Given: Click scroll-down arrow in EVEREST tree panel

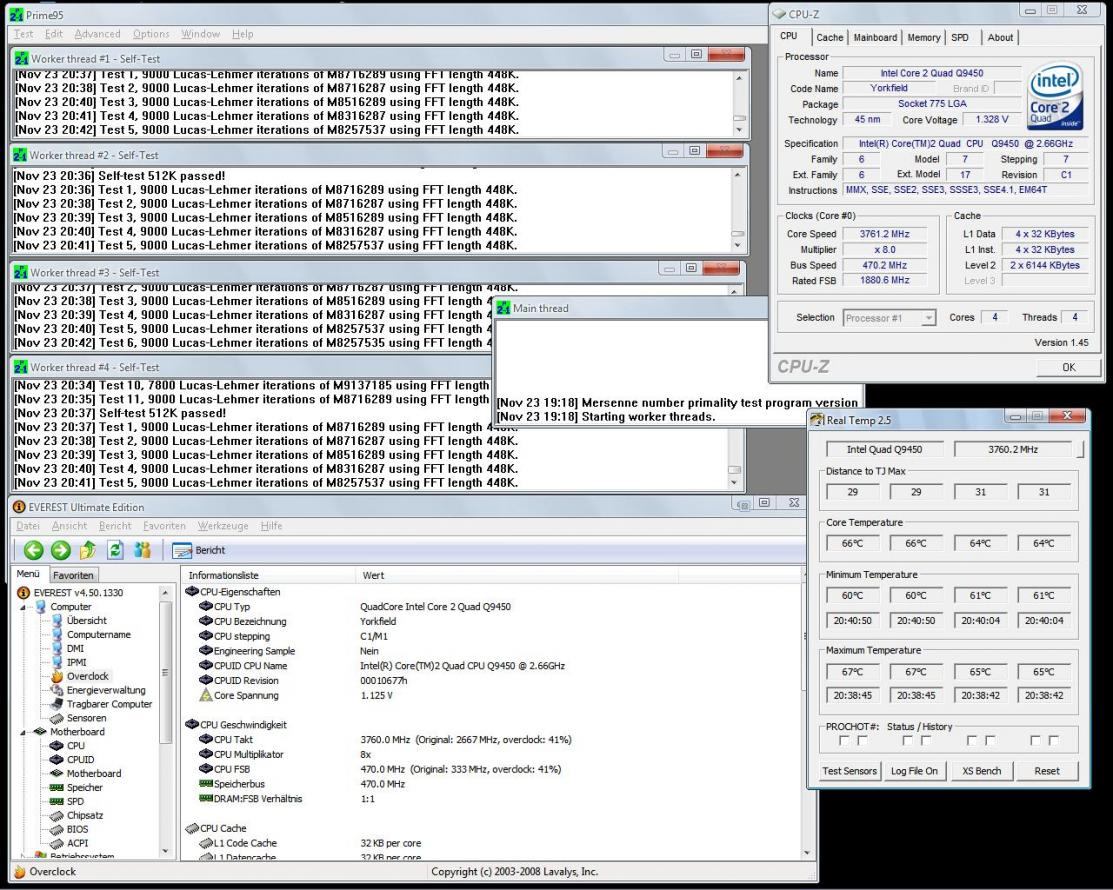Looking at the screenshot, I should pos(165,850).
